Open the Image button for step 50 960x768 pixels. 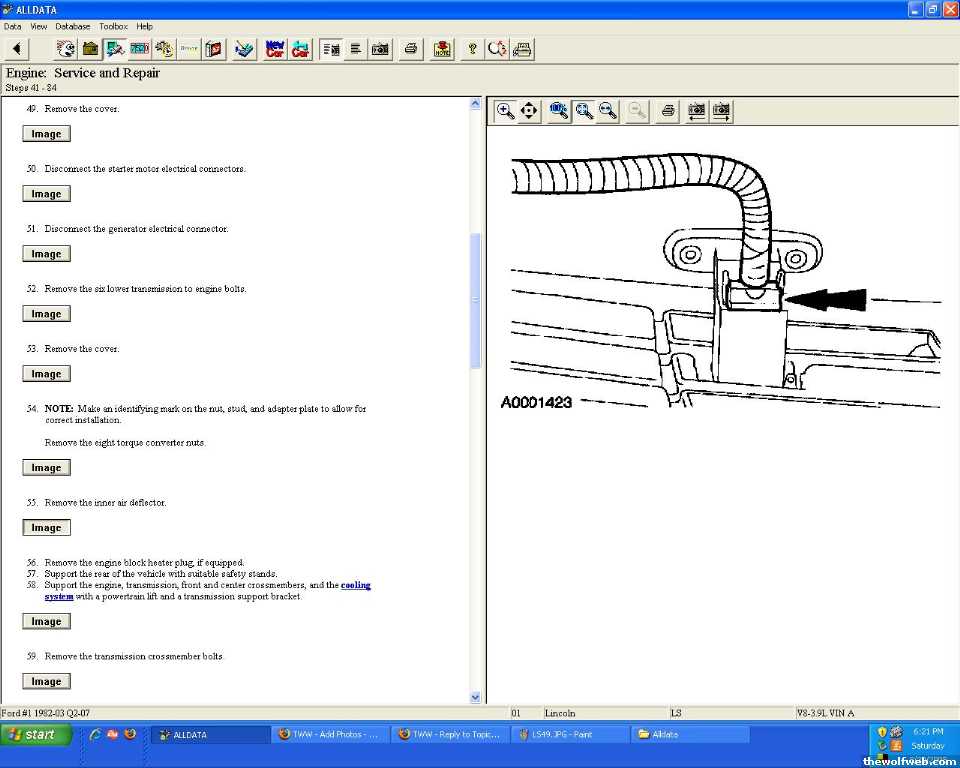46,194
